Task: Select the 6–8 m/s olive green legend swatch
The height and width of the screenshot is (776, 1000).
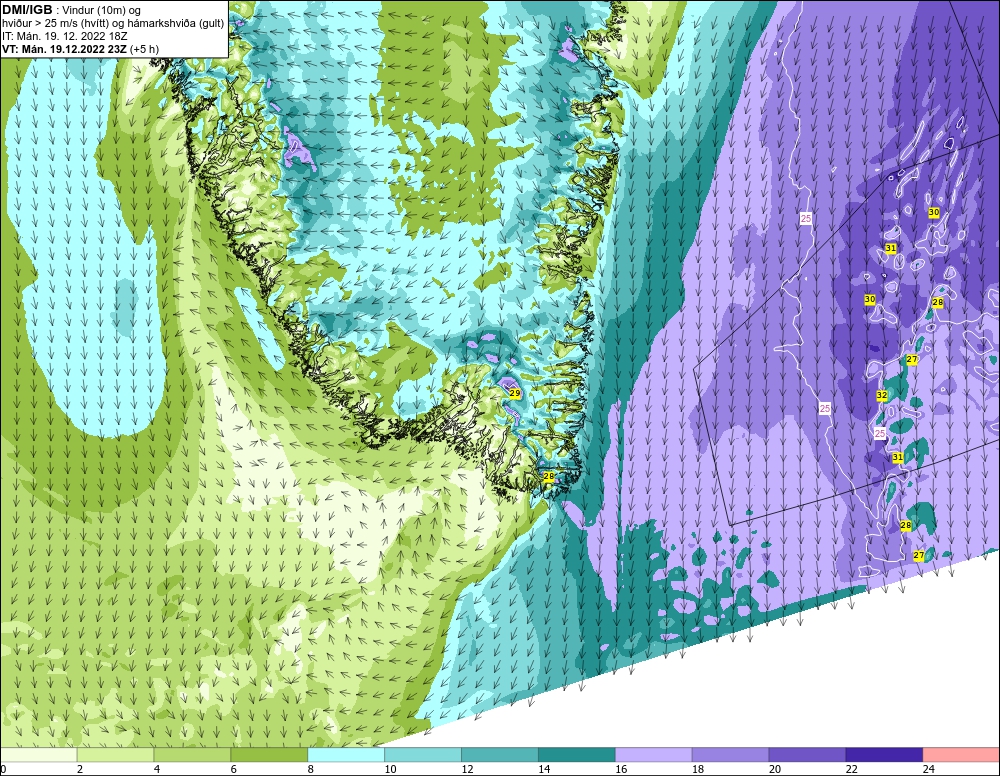Action: pos(269,755)
